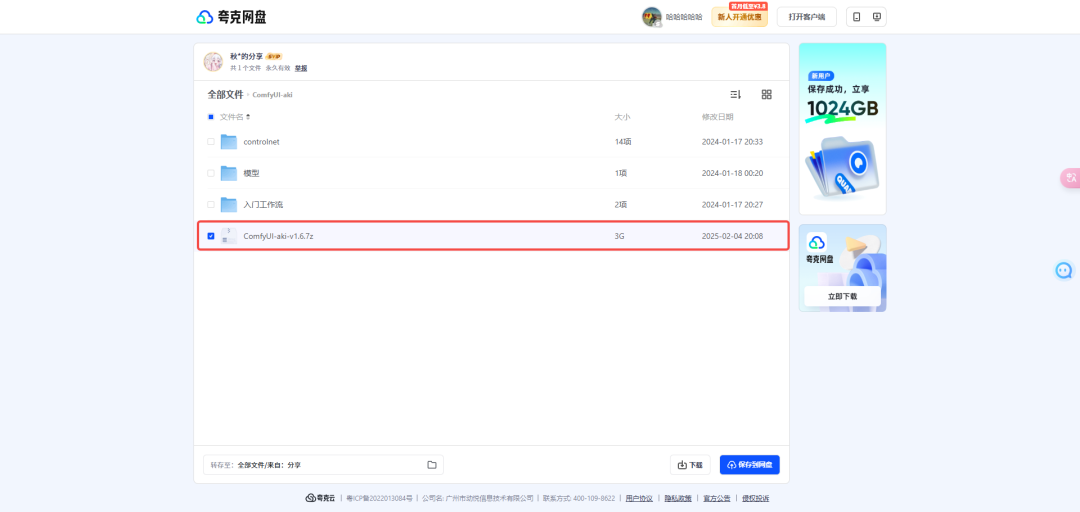
Task: Click the 秋*的分享 sharer name
Action: 247,57
